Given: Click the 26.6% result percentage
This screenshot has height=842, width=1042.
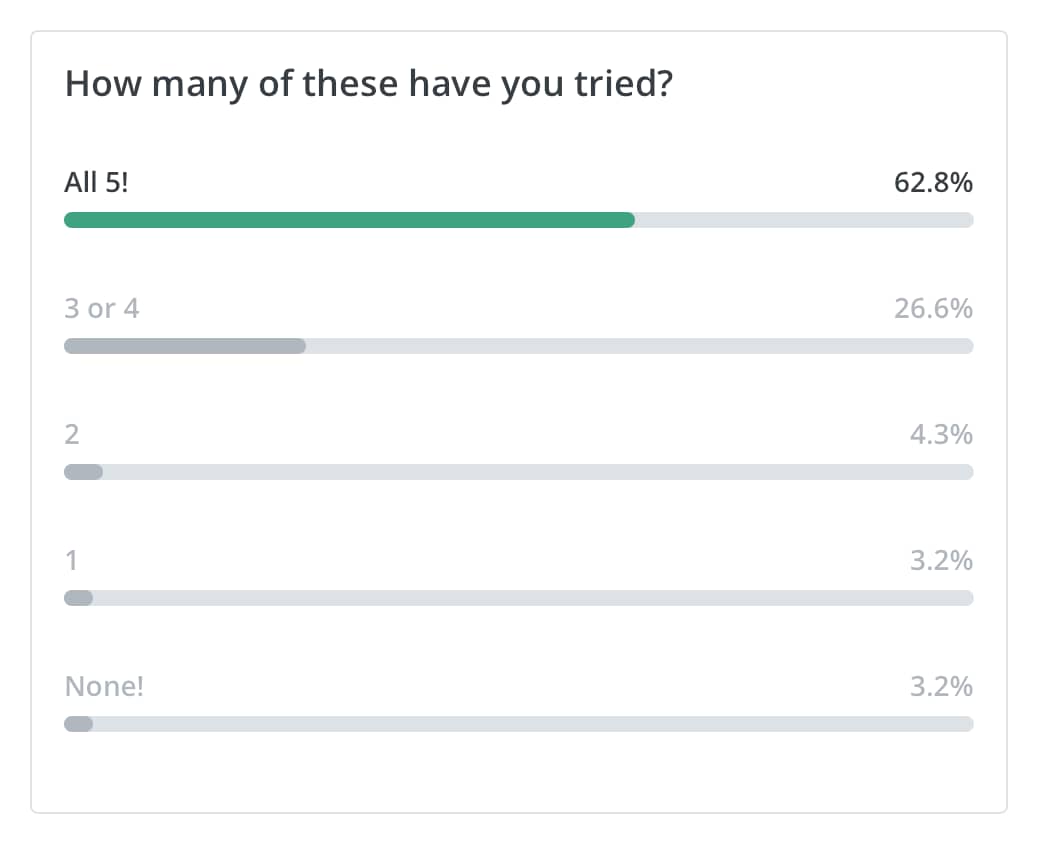Looking at the screenshot, I should tap(933, 308).
